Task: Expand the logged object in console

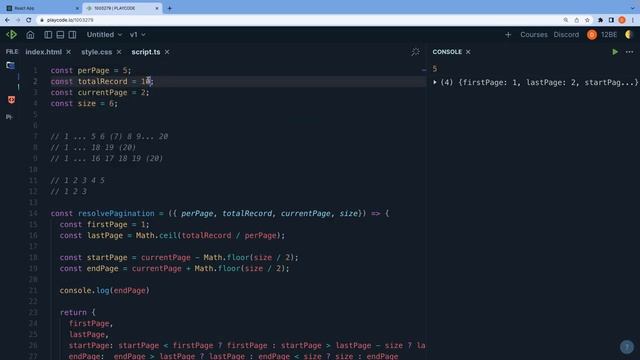Action: coord(435,82)
